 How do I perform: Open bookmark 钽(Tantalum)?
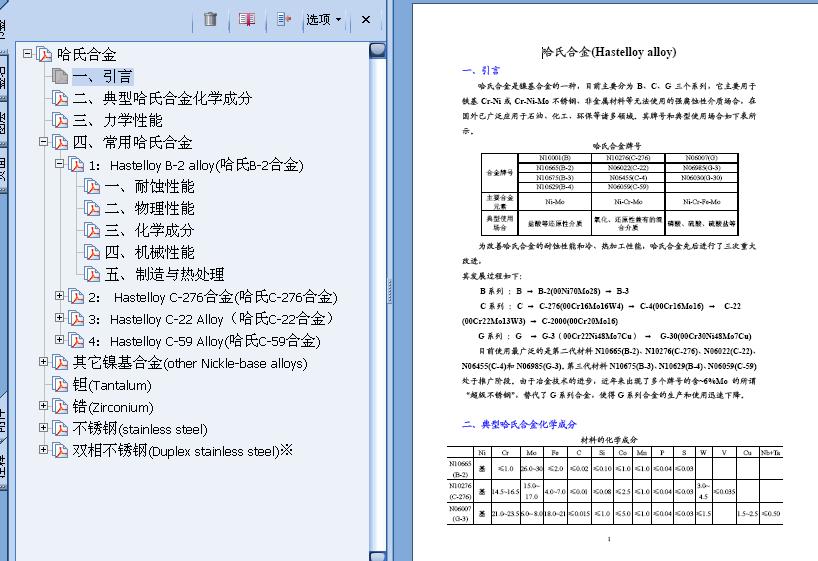(x=112, y=385)
